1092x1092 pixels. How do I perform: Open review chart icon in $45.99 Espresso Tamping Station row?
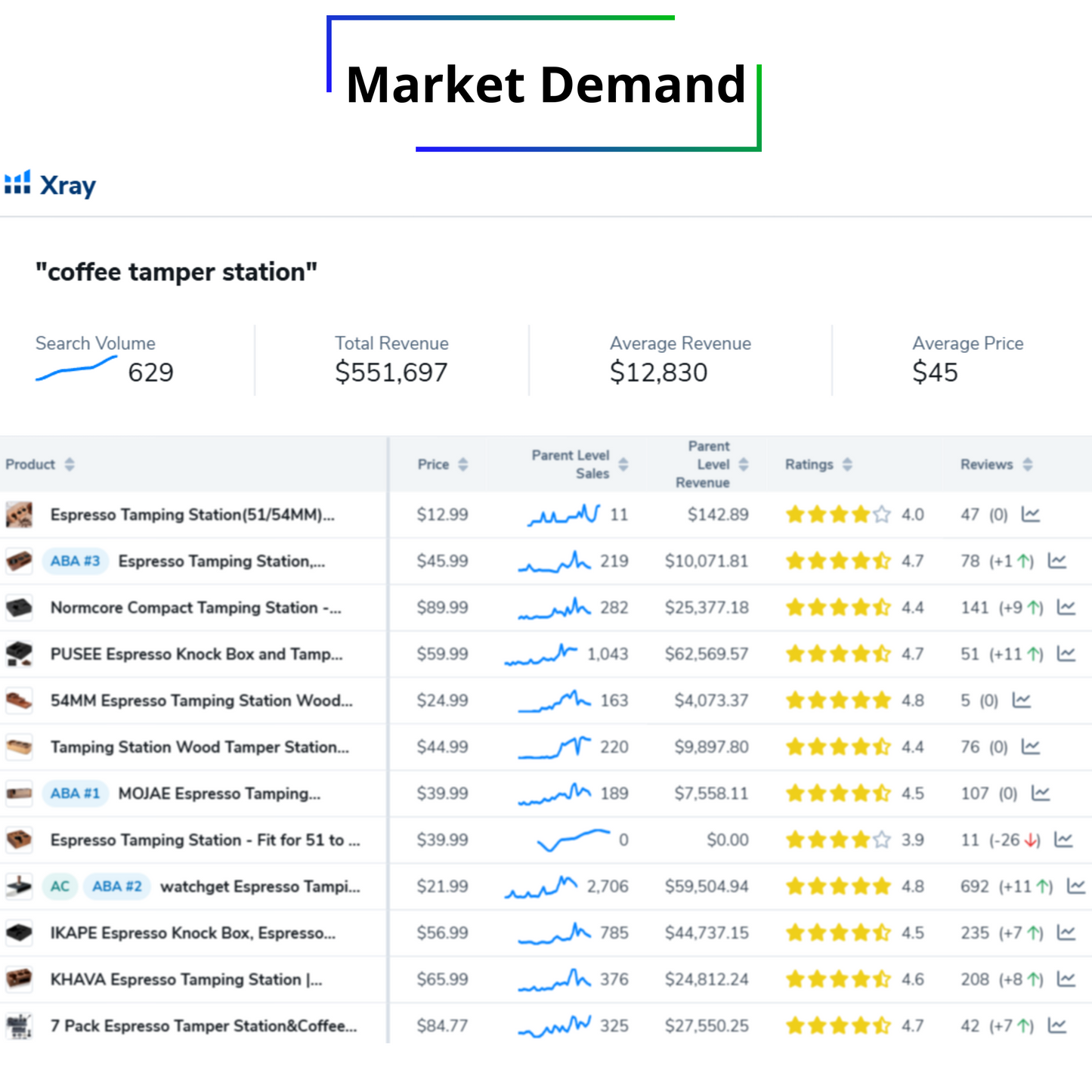[x=1056, y=561]
